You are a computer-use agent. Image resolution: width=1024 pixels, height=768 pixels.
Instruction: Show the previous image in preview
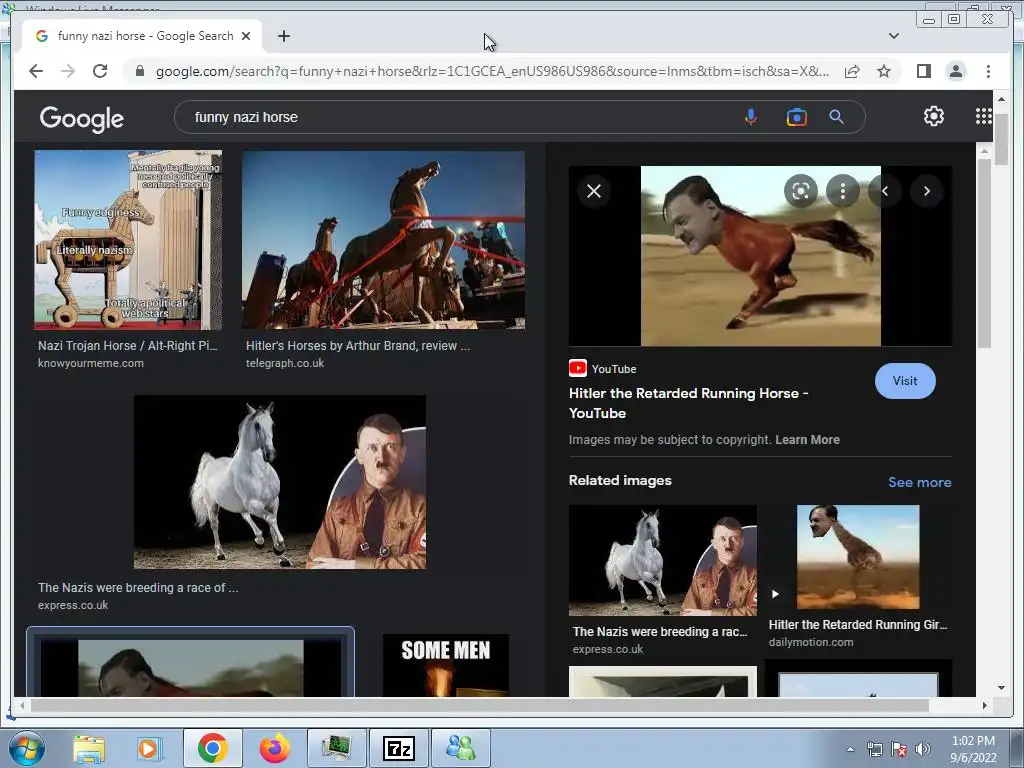[x=885, y=191]
